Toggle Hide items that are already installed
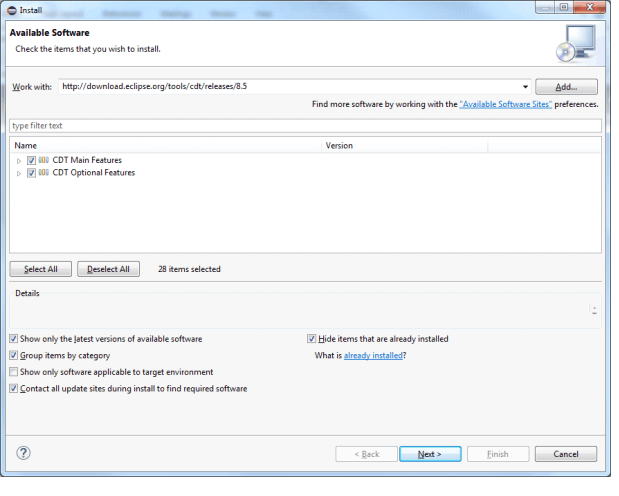The width and height of the screenshot is (619, 496). (x=311, y=339)
